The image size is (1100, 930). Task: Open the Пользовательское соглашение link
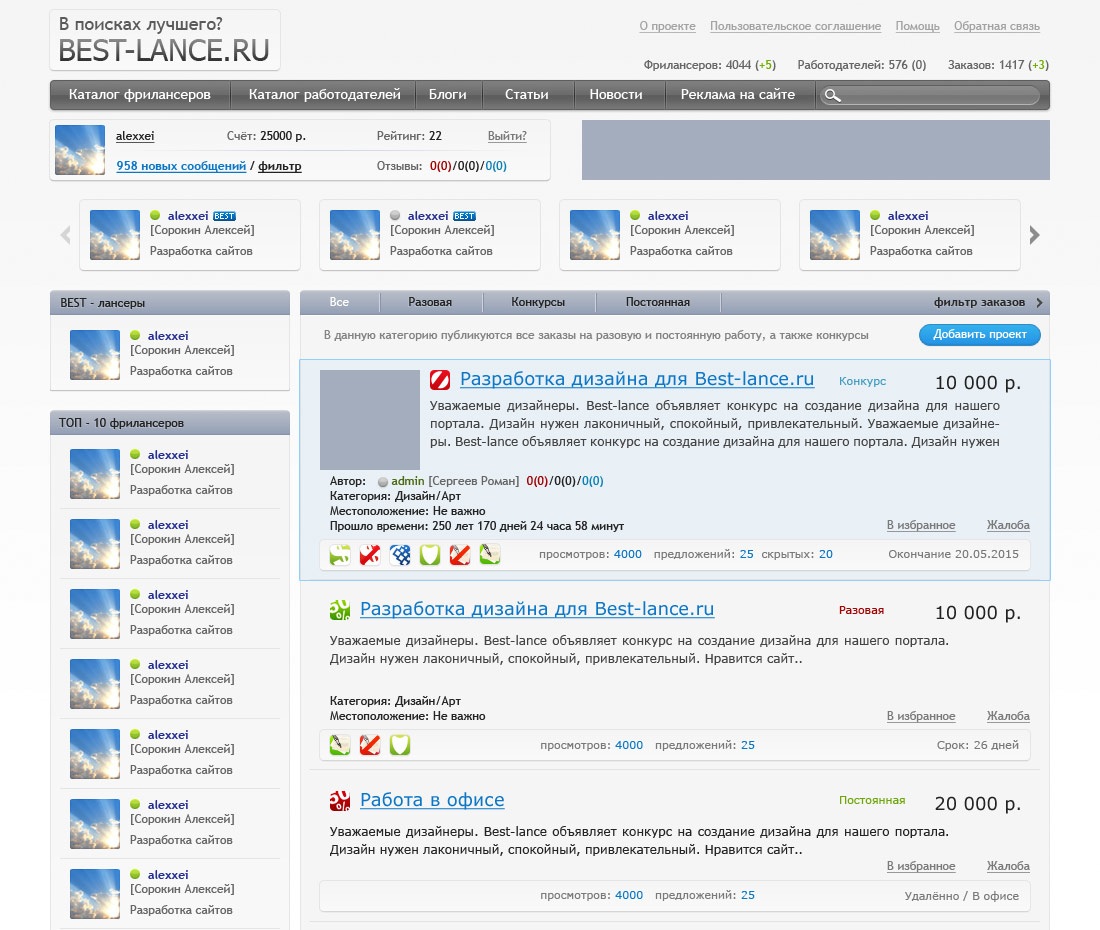click(x=796, y=26)
